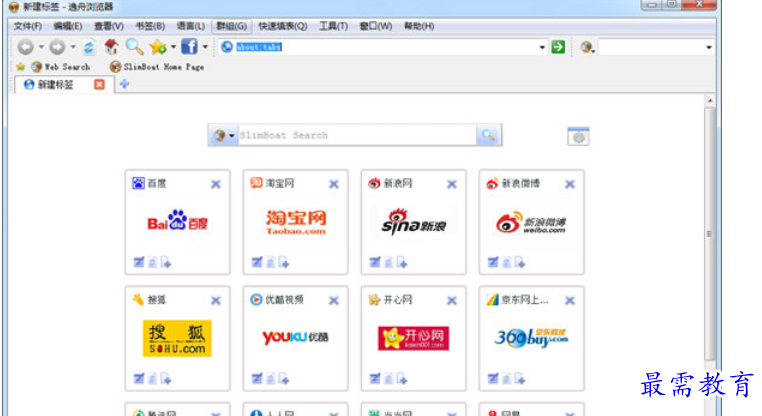Open the Web Search bookmark link
This screenshot has height=416, width=762.
(61, 67)
